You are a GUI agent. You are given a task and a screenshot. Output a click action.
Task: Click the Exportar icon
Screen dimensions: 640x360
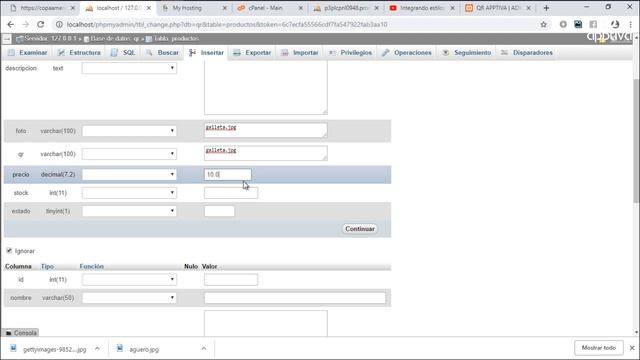coord(237,53)
